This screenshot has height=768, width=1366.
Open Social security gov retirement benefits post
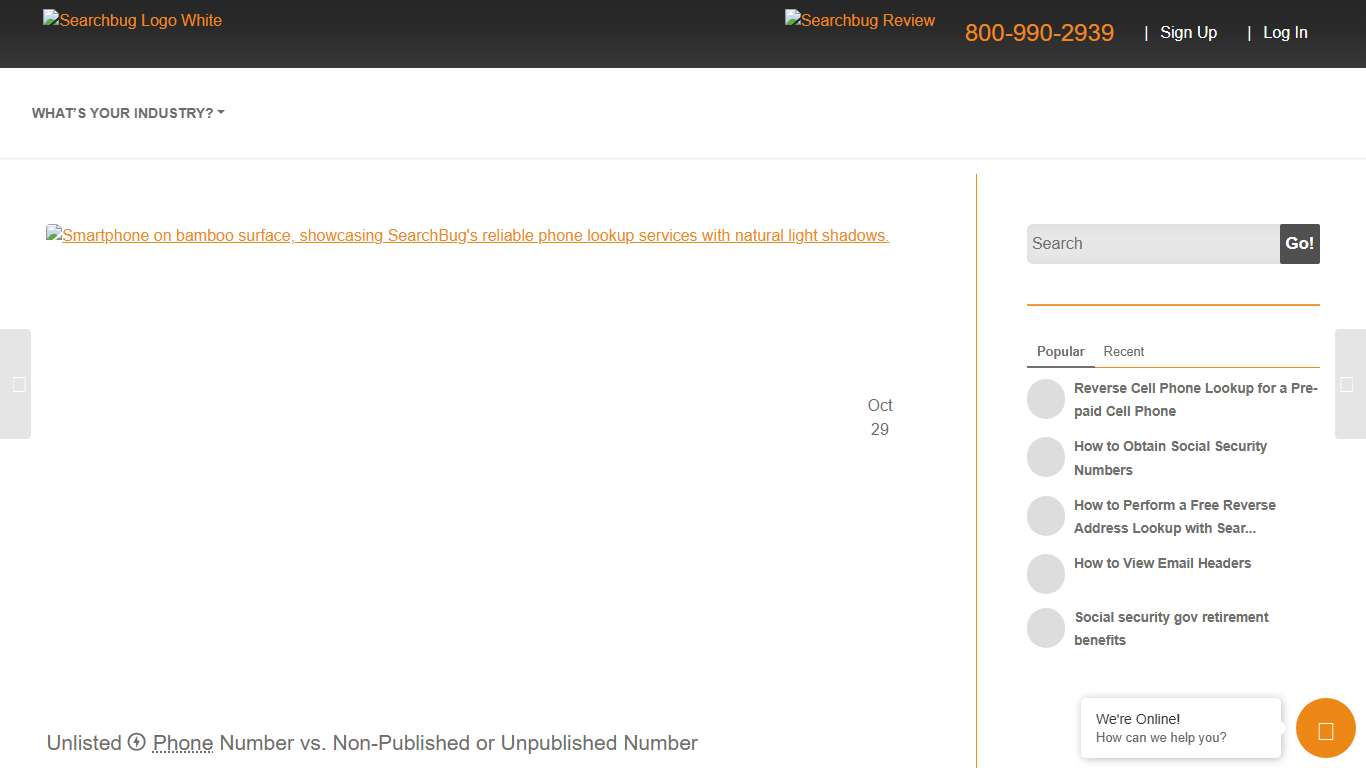point(1171,628)
